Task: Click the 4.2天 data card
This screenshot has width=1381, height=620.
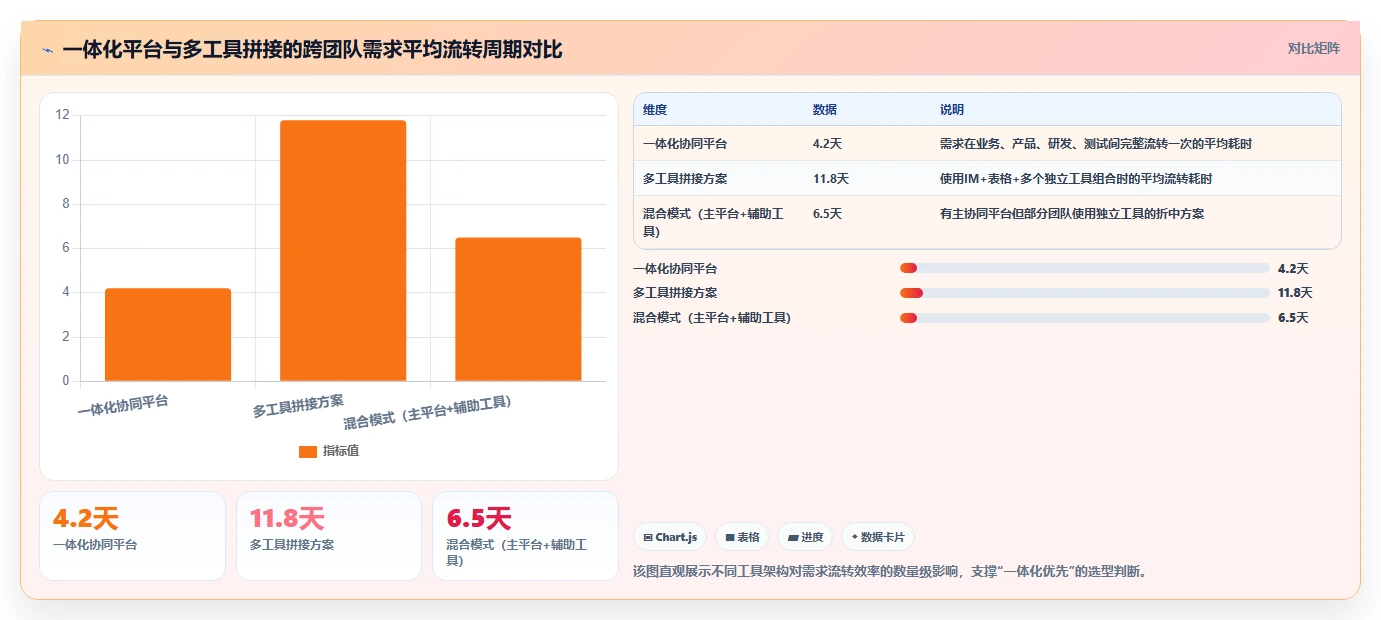Action: (132, 535)
